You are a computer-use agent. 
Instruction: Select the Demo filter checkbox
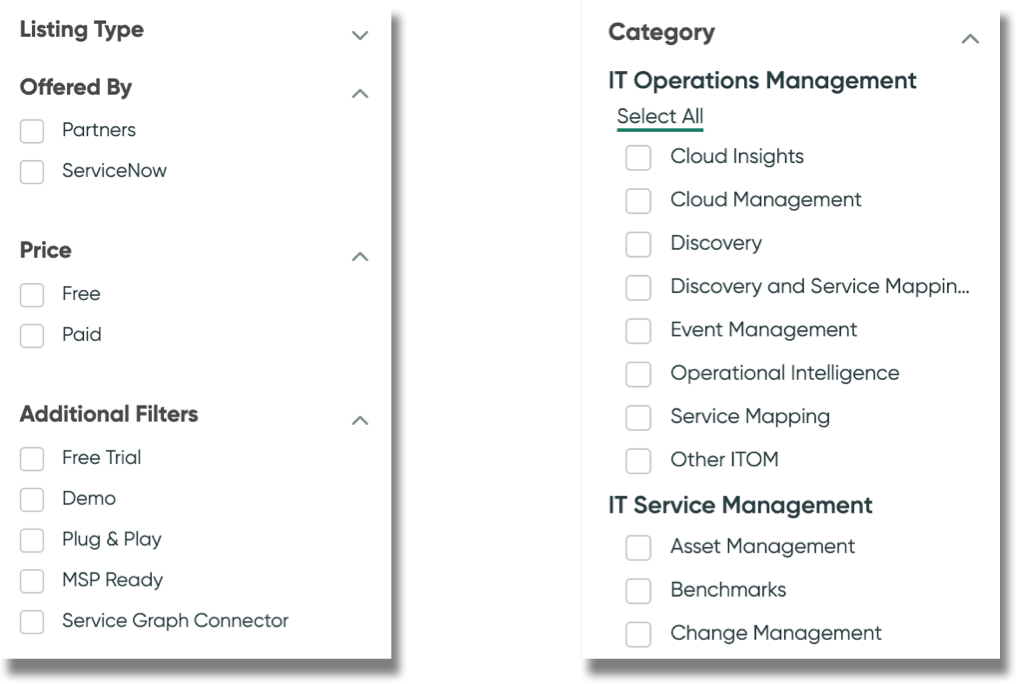tap(31, 498)
